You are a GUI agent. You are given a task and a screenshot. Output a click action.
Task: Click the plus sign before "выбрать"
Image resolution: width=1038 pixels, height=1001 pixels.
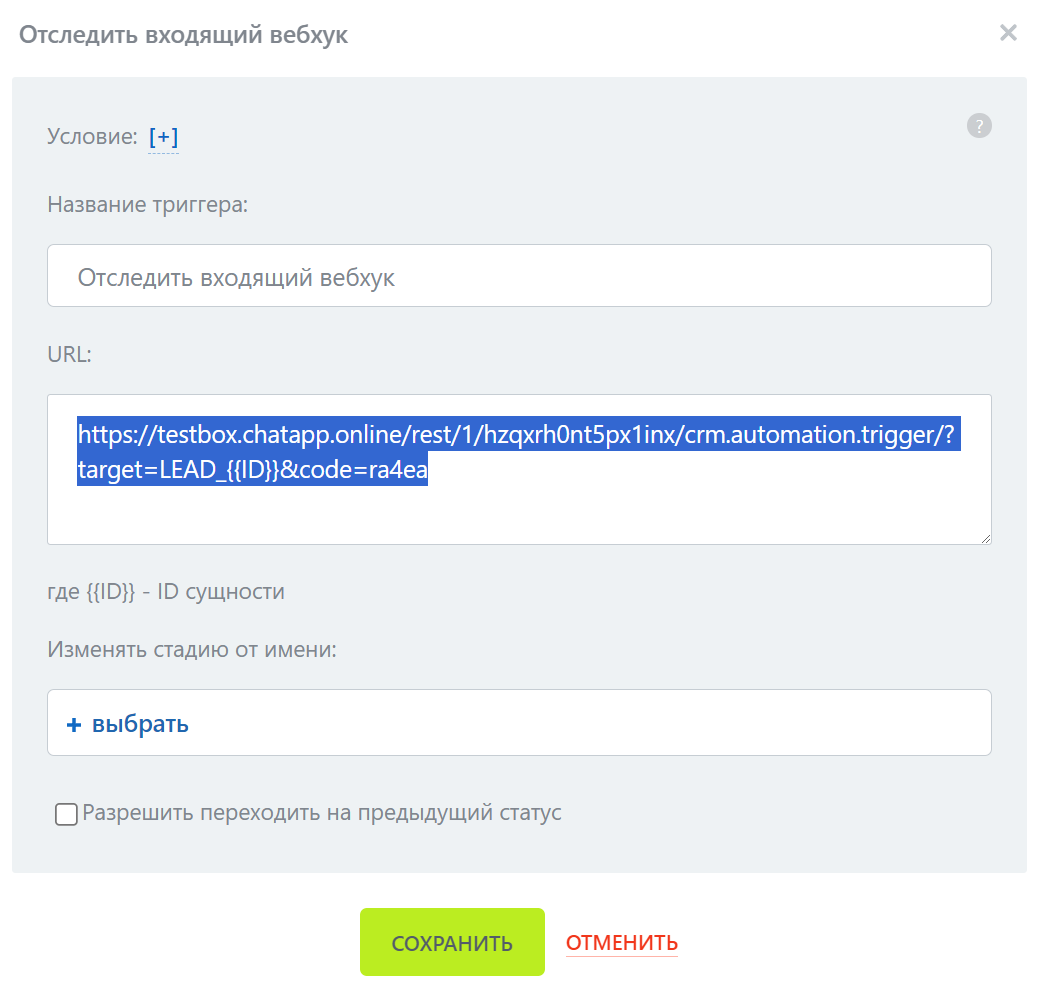point(73,725)
